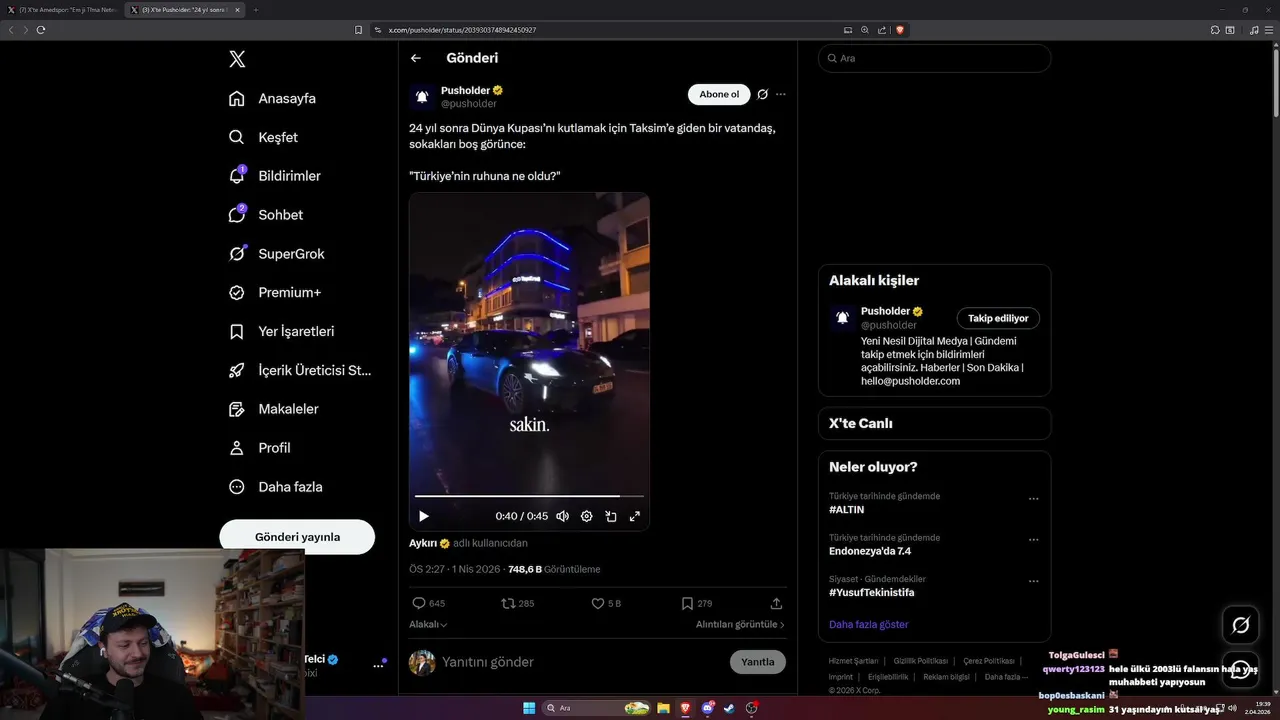Open the #ALTIN trending topic

(x=846, y=510)
